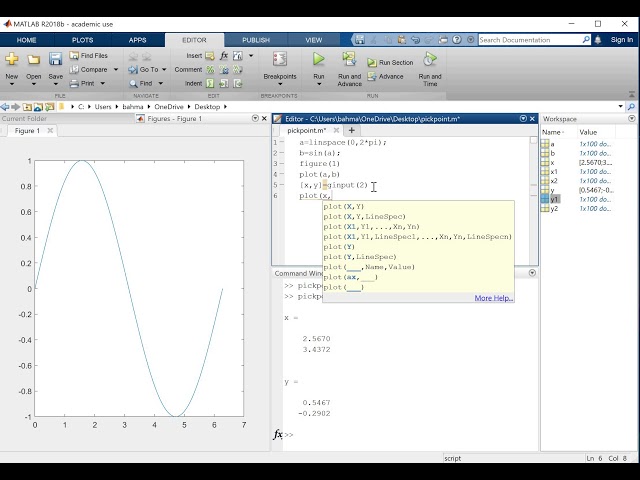
Task: Click the Sign In button
Action: pos(622,40)
